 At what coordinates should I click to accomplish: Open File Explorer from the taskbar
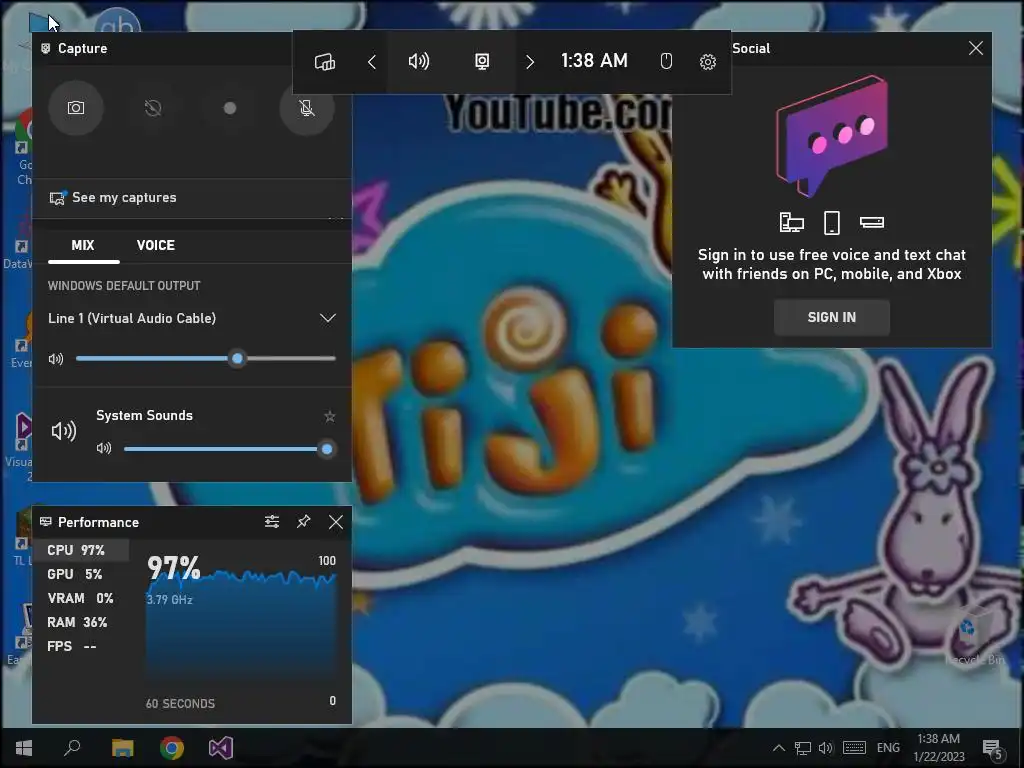122,748
